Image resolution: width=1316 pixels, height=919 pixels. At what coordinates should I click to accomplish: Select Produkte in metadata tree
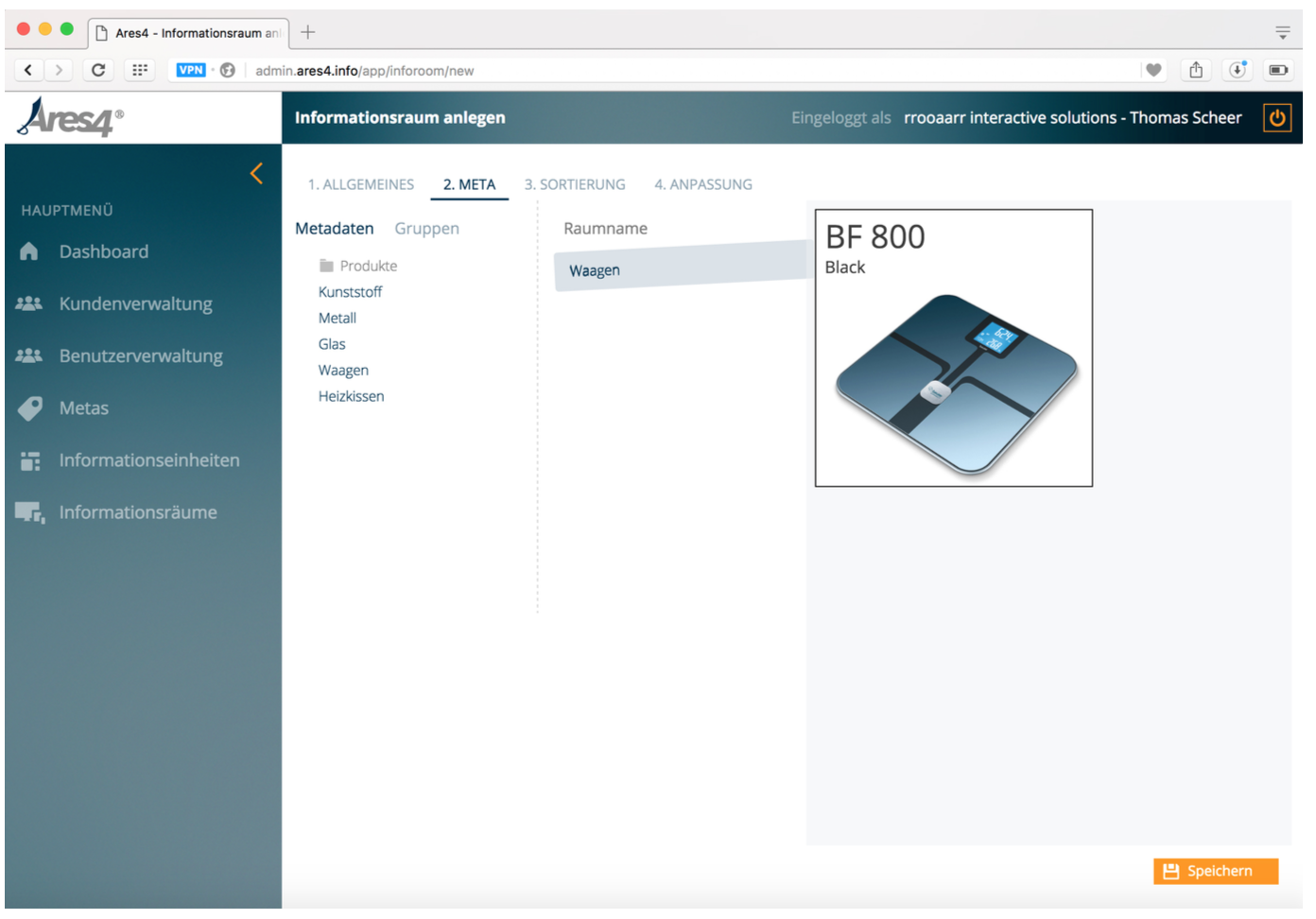tap(369, 266)
